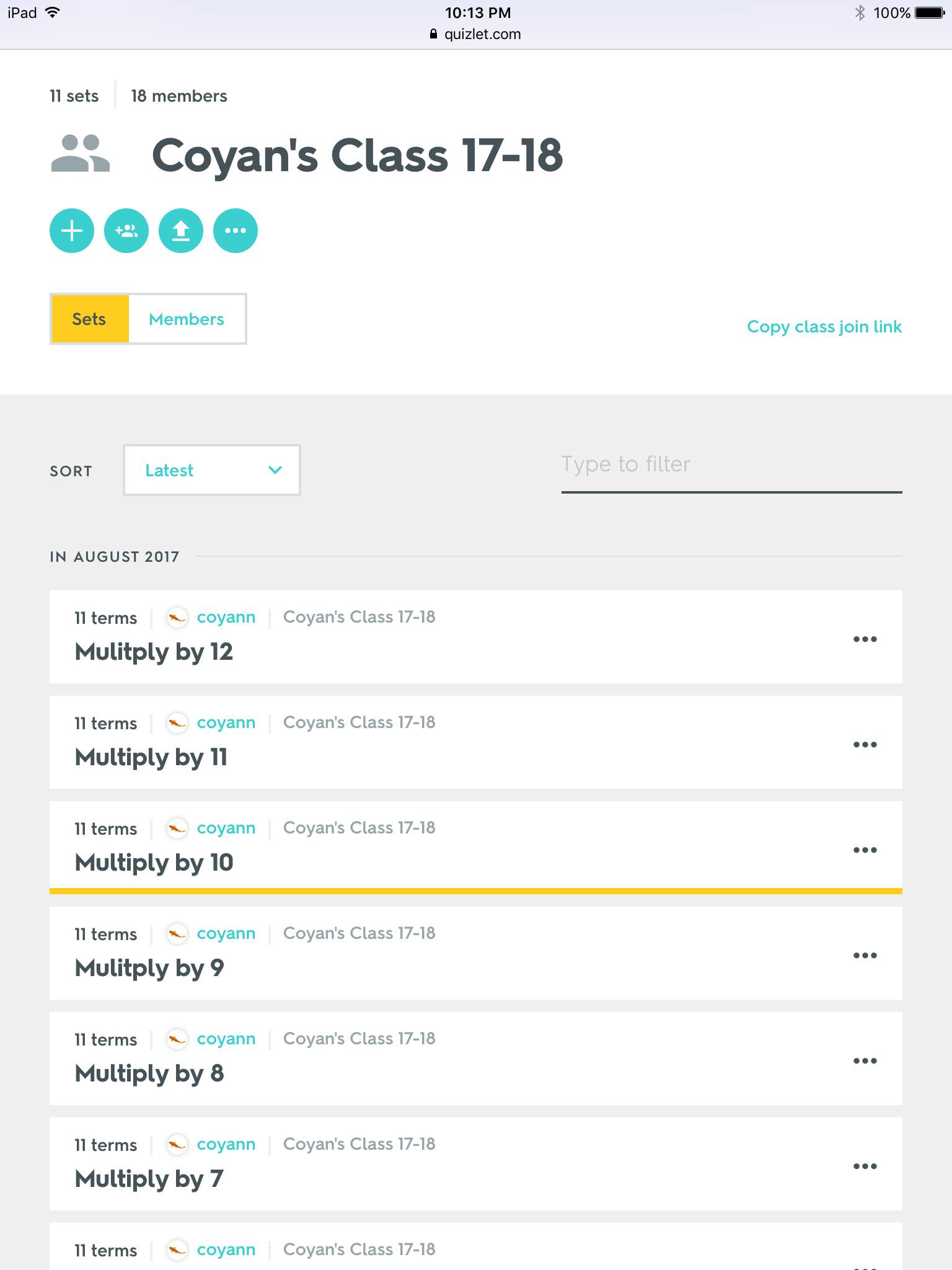Click the add members icon button

coord(126,231)
